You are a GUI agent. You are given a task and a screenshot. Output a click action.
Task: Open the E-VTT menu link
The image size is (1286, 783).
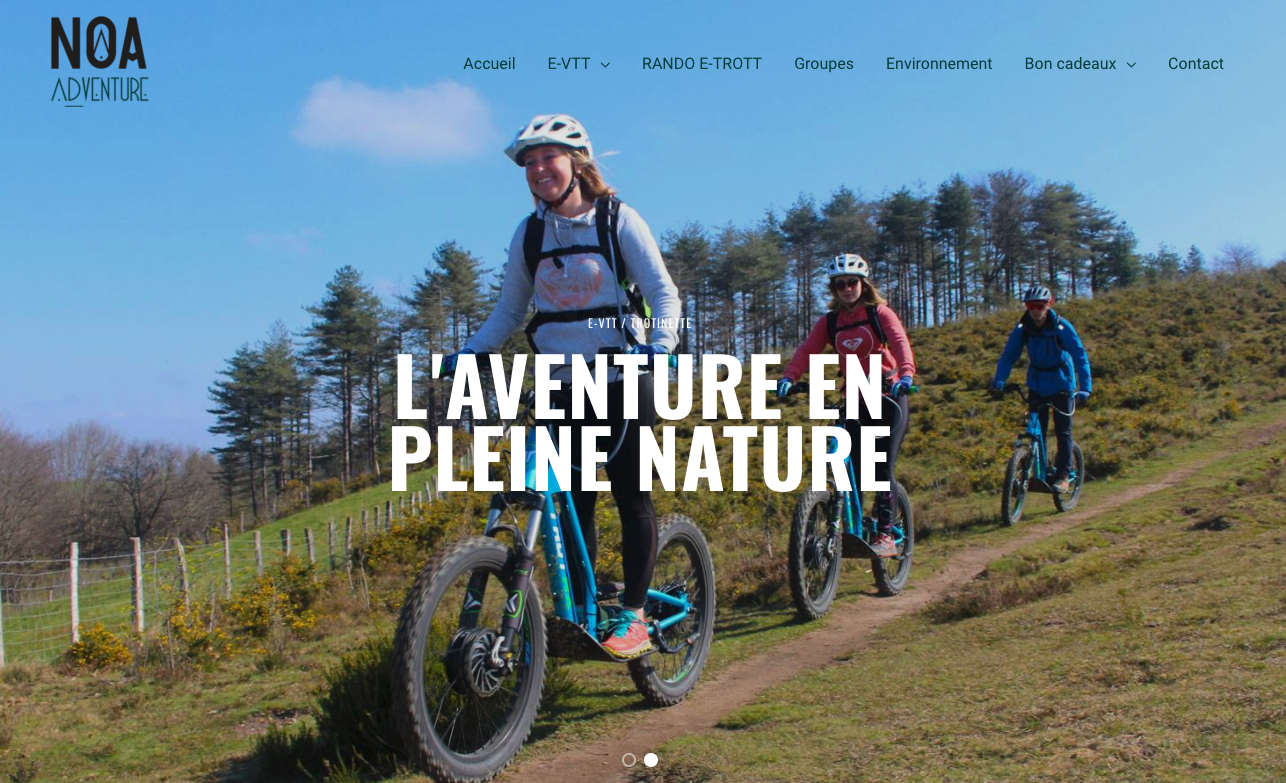[569, 64]
